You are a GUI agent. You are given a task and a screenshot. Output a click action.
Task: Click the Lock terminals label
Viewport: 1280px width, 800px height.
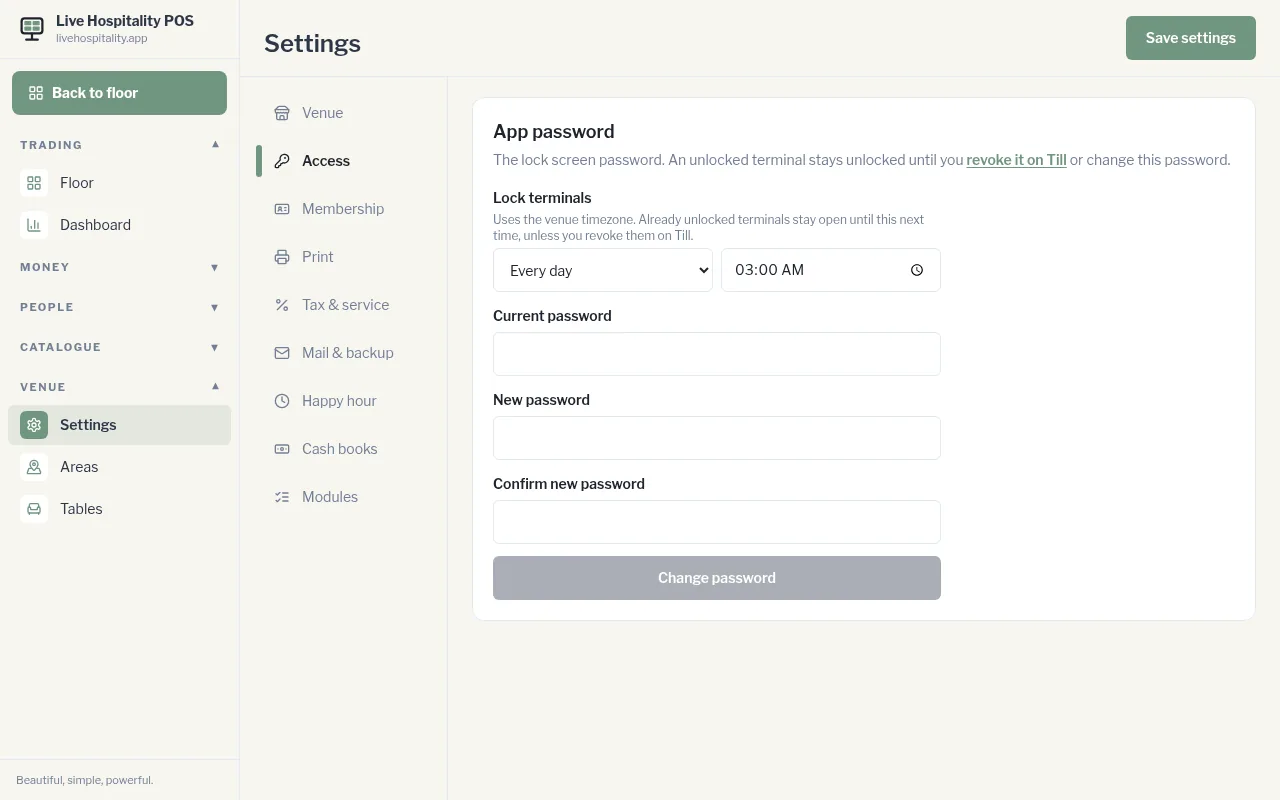point(542,198)
